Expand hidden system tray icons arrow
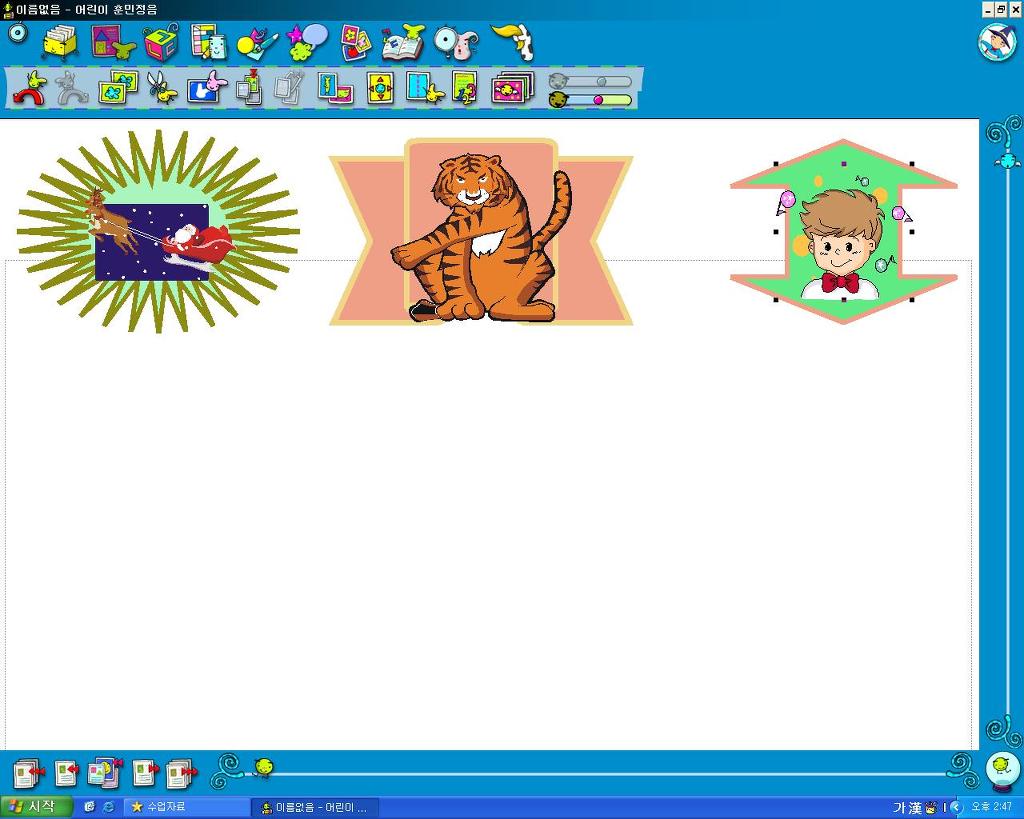Screen dimensions: 1024x819 coord(957,808)
